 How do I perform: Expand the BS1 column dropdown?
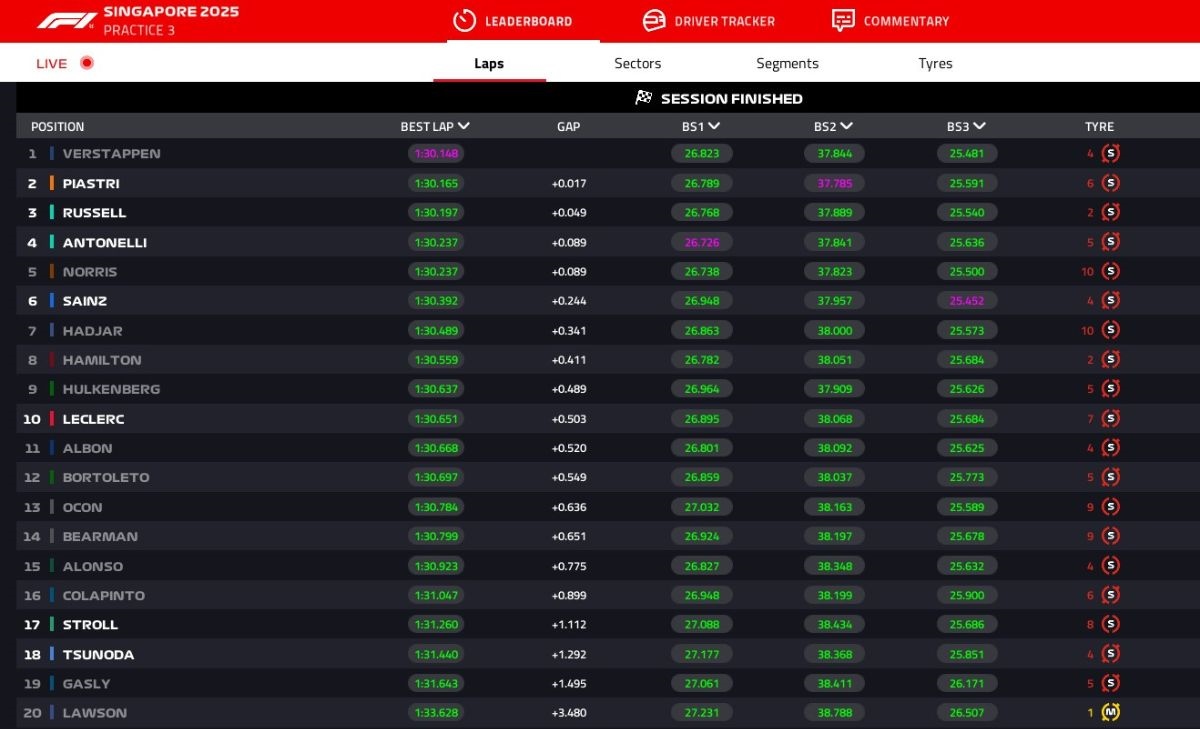(x=714, y=127)
